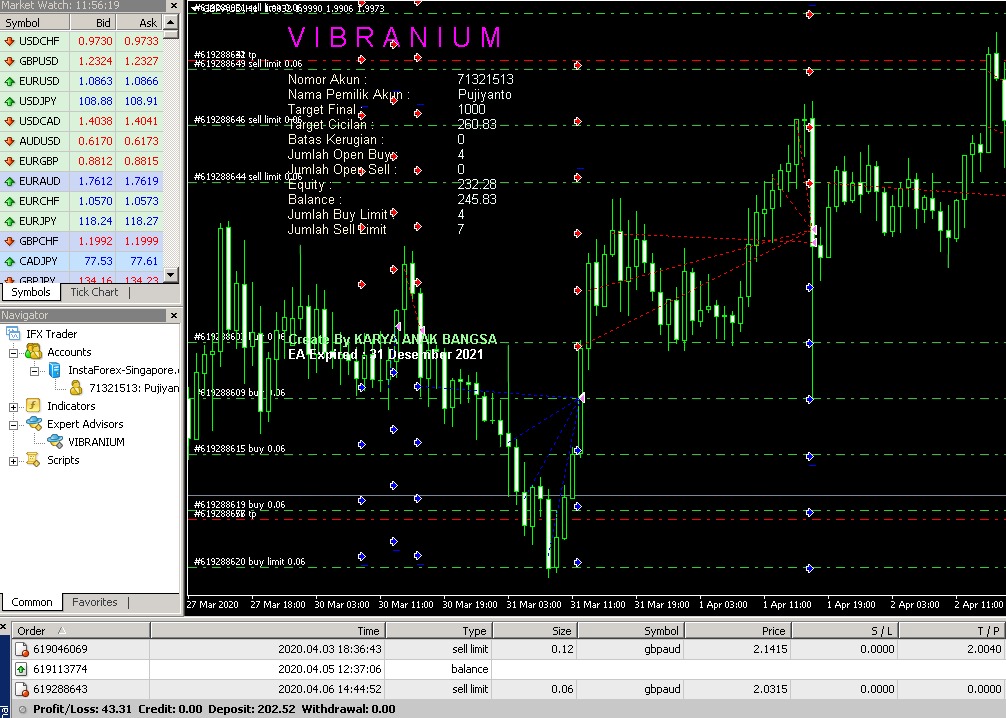This screenshot has height=718, width=1006.
Task: Click the Accounts folder icon in Navigator
Action: coord(33,352)
